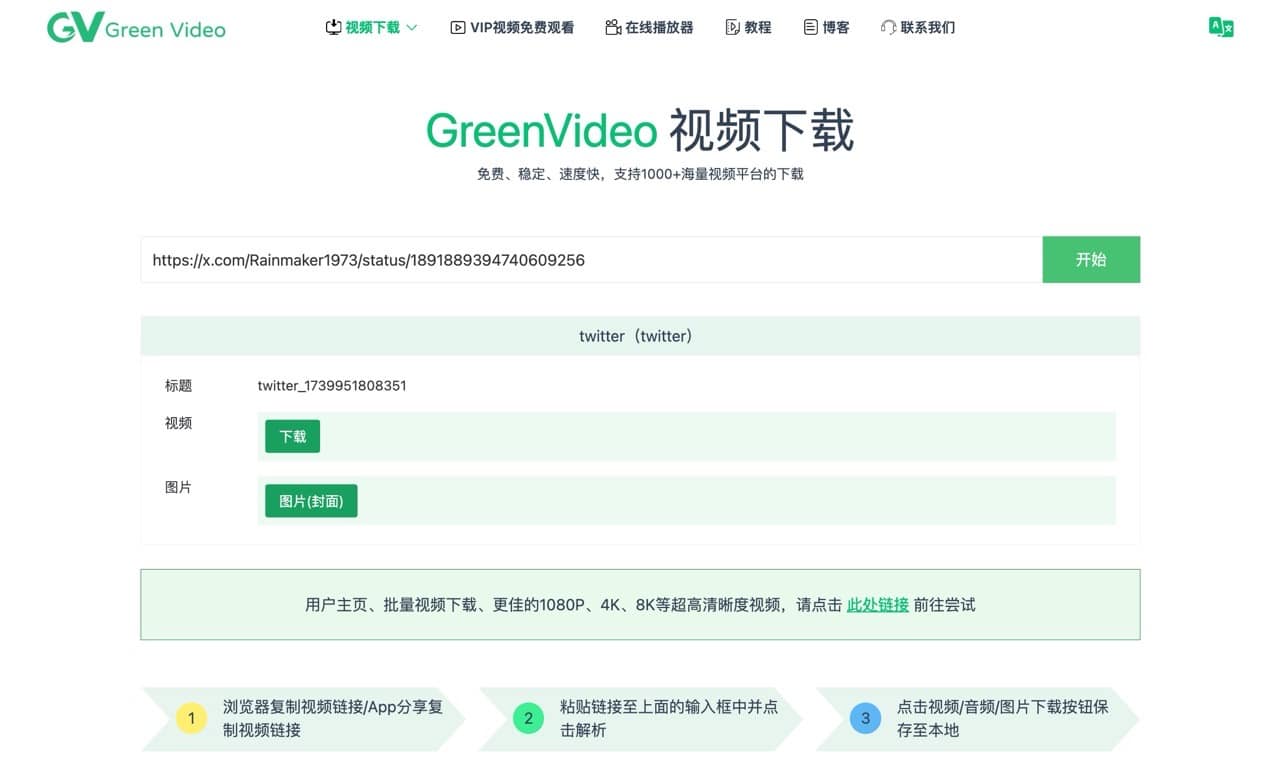
Task: Download cover via 图片(封面) button
Action: [311, 501]
